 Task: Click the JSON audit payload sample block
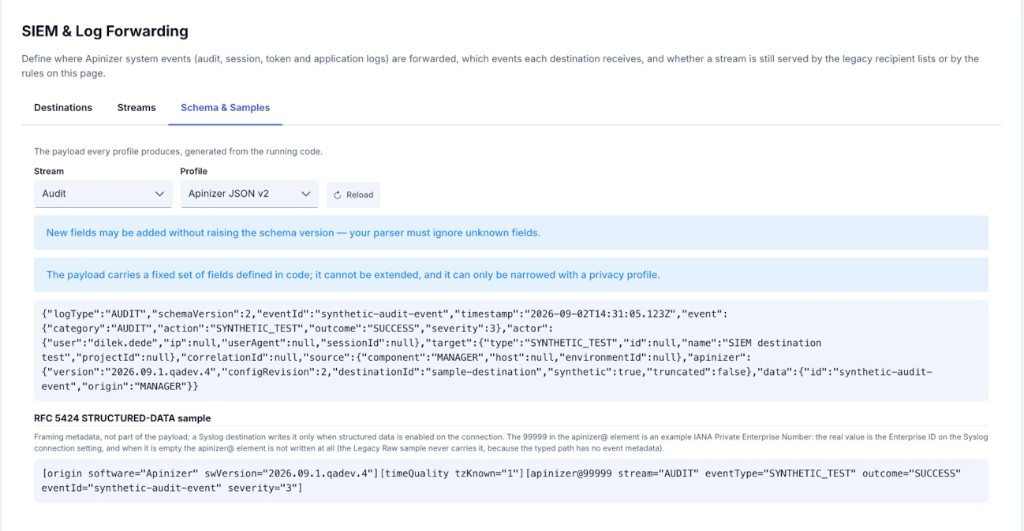coord(511,350)
